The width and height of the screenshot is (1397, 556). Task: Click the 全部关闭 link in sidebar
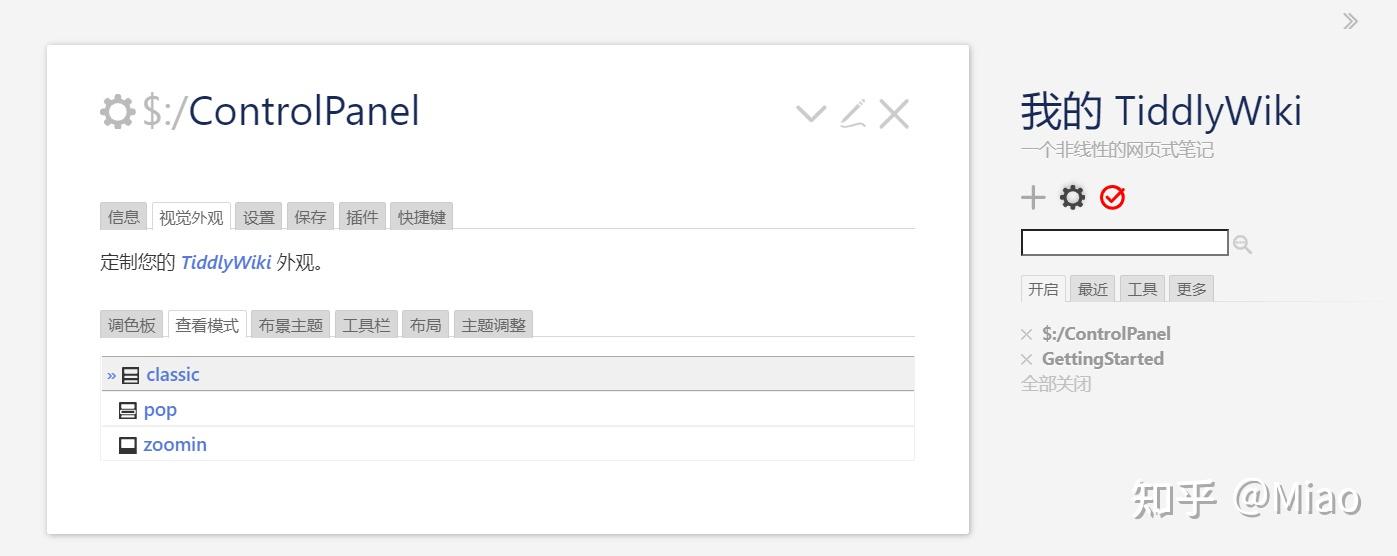tap(1056, 384)
